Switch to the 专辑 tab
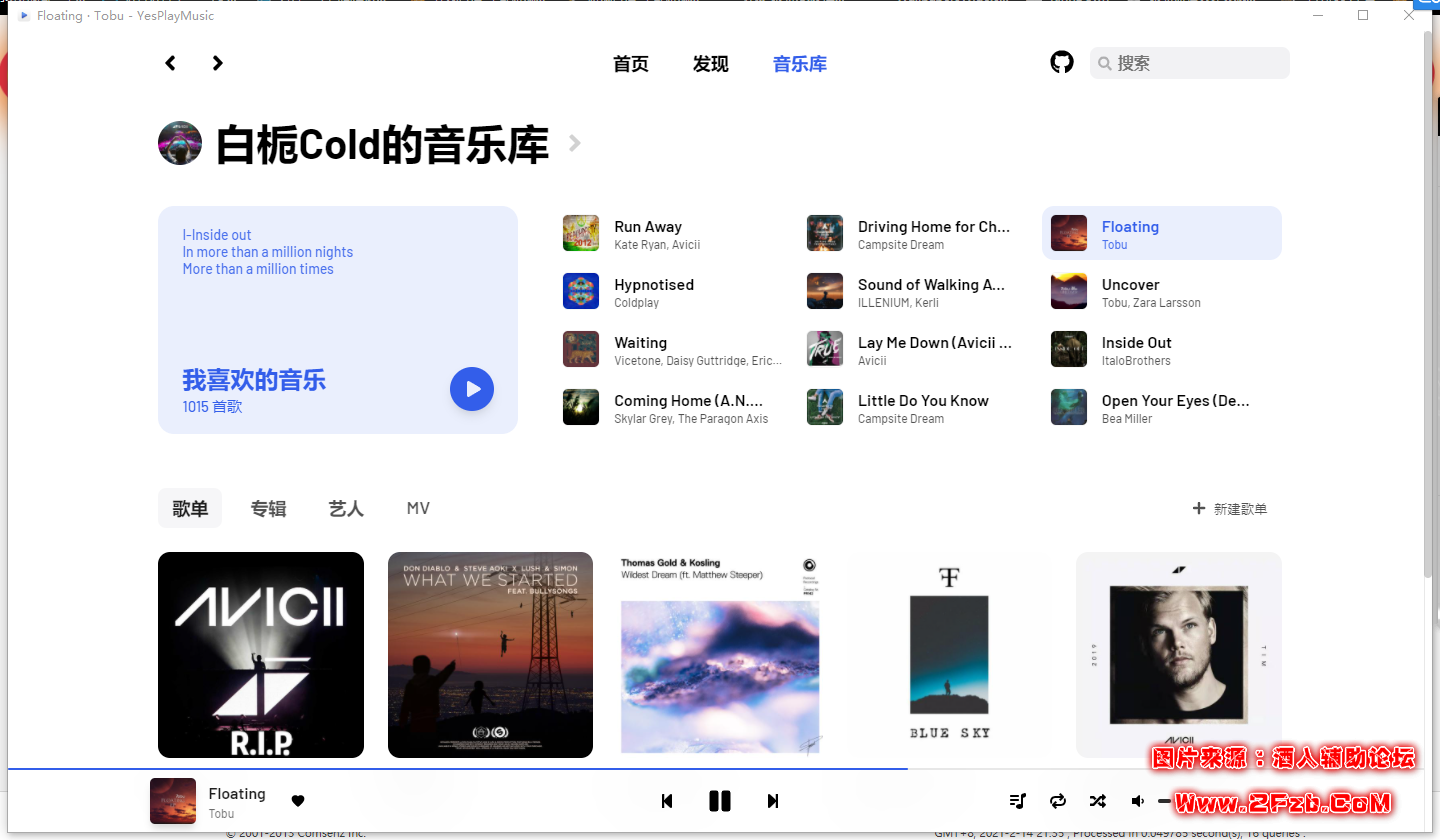The height and width of the screenshot is (840, 1440). coord(268,508)
